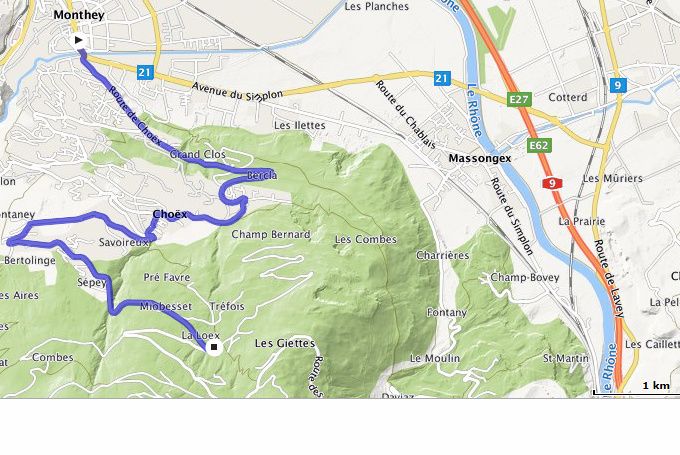
Task: Click the Avenue du Simplon road label
Action: (x=237, y=92)
